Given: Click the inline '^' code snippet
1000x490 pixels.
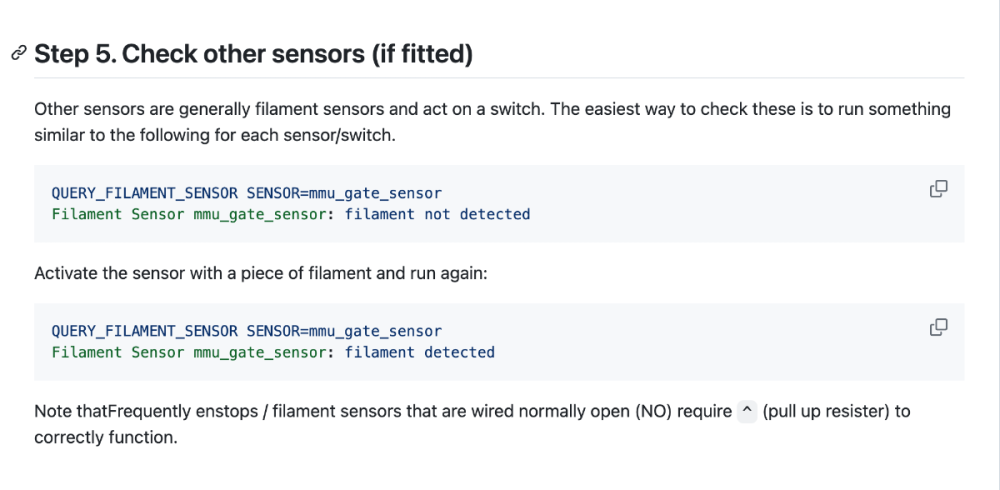Looking at the screenshot, I should (747, 412).
